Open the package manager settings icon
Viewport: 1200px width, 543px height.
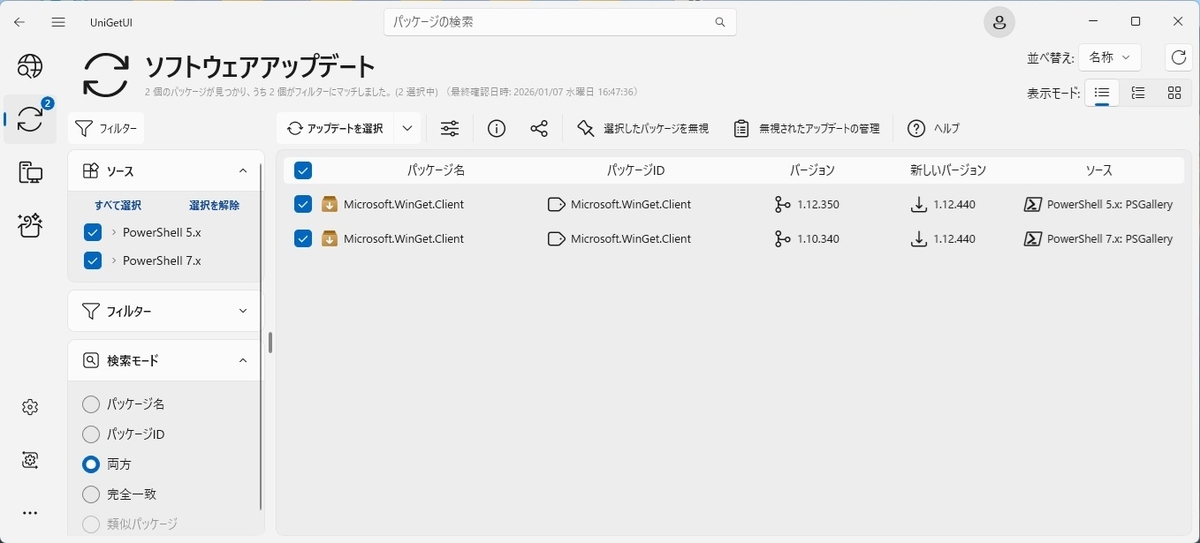pyautogui.click(x=30, y=460)
